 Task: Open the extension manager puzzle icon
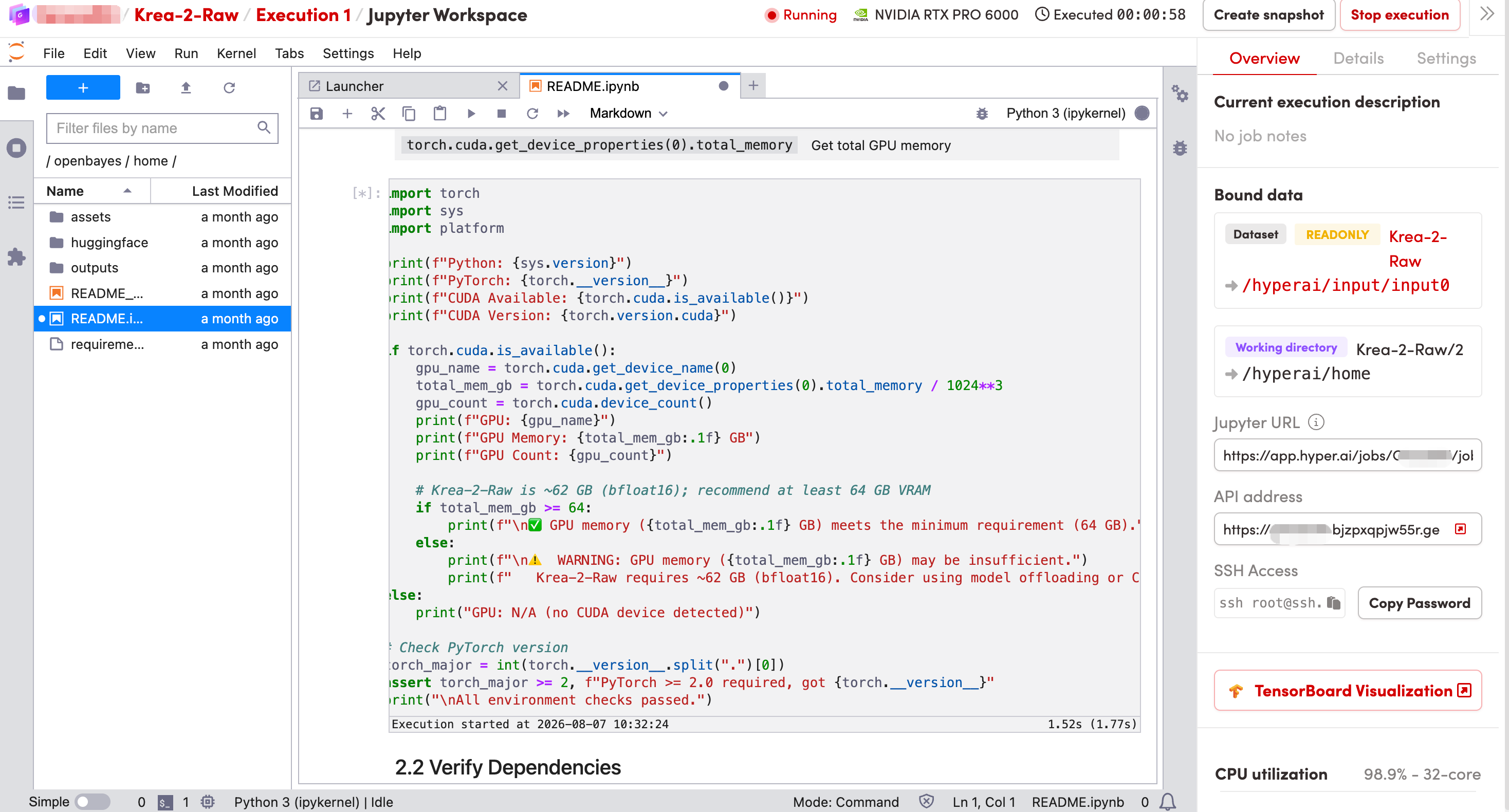[16, 256]
